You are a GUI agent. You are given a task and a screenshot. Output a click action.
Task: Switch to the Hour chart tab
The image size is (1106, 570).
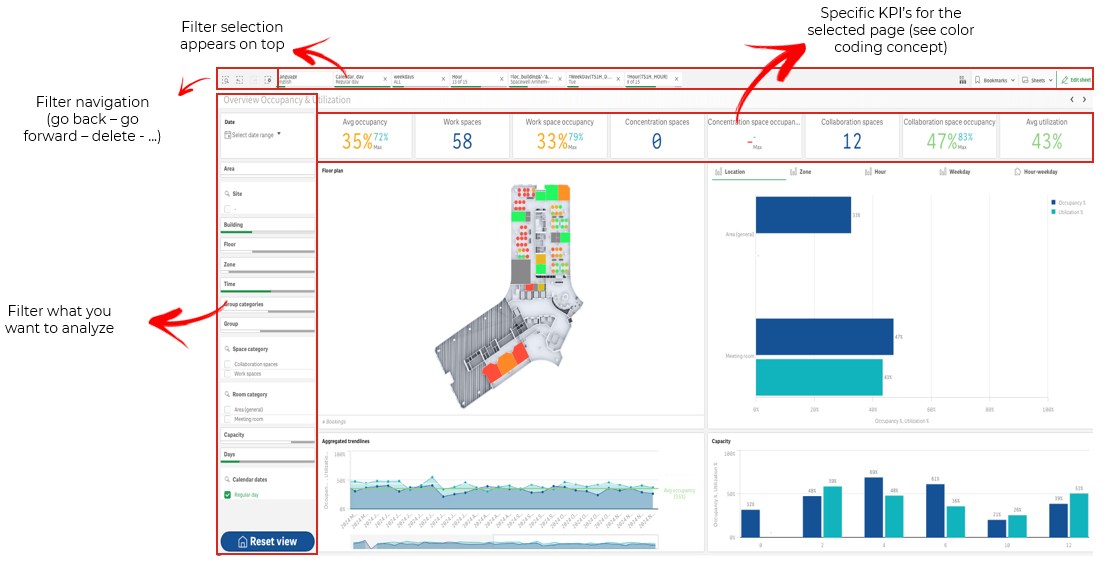tap(875, 171)
